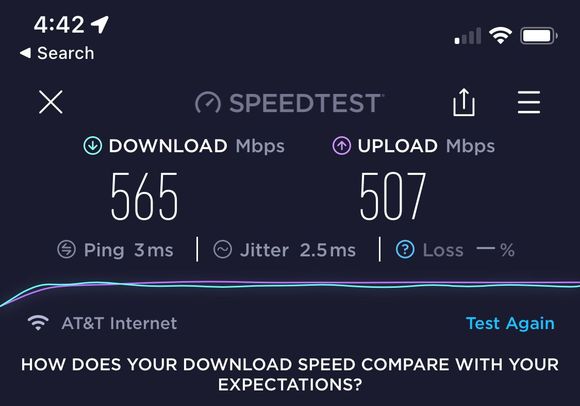This screenshot has height=406, width=580.
Task: Tap the download arrow icon
Action: [92, 146]
